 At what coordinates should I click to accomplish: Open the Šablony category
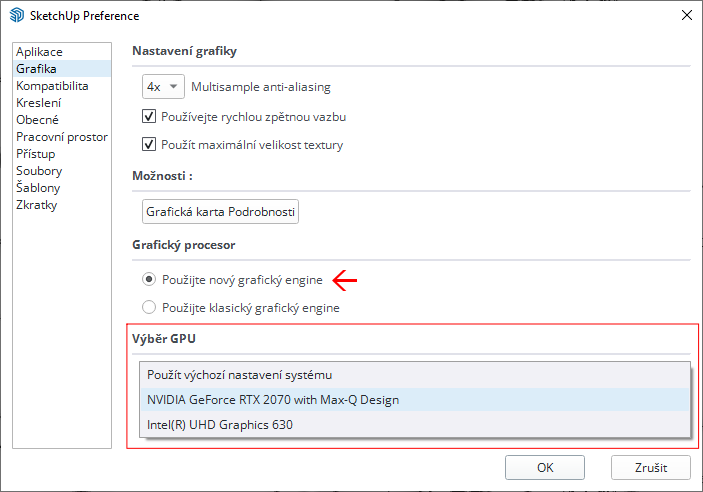pos(38,188)
